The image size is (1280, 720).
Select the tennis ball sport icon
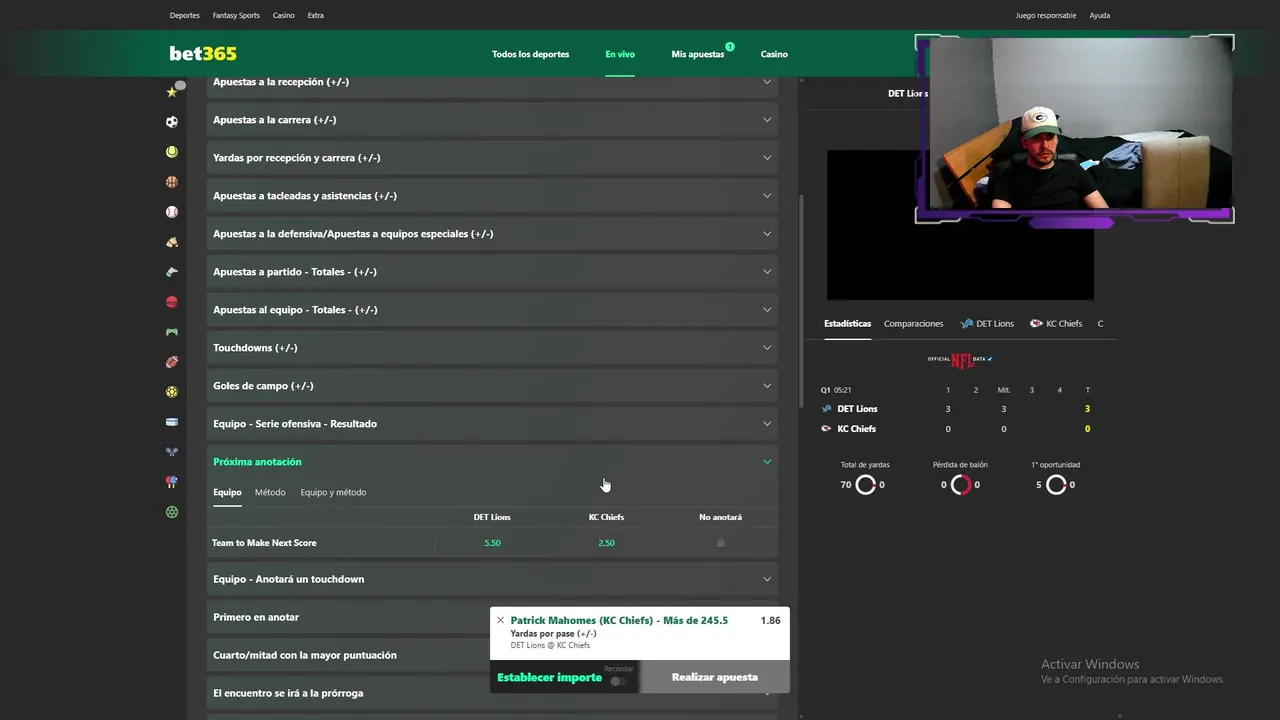coord(172,152)
